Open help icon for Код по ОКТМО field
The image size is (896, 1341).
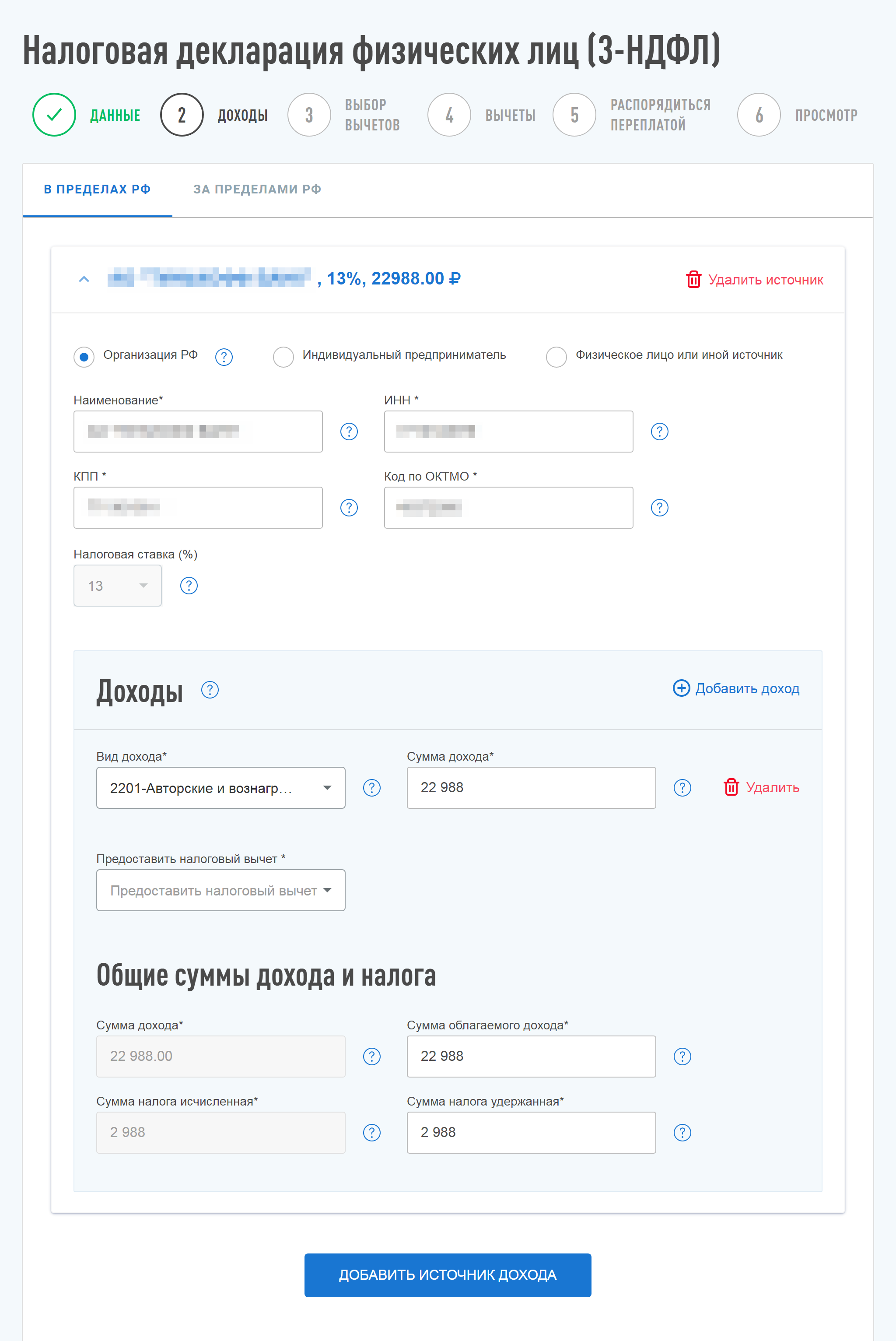[x=659, y=508]
